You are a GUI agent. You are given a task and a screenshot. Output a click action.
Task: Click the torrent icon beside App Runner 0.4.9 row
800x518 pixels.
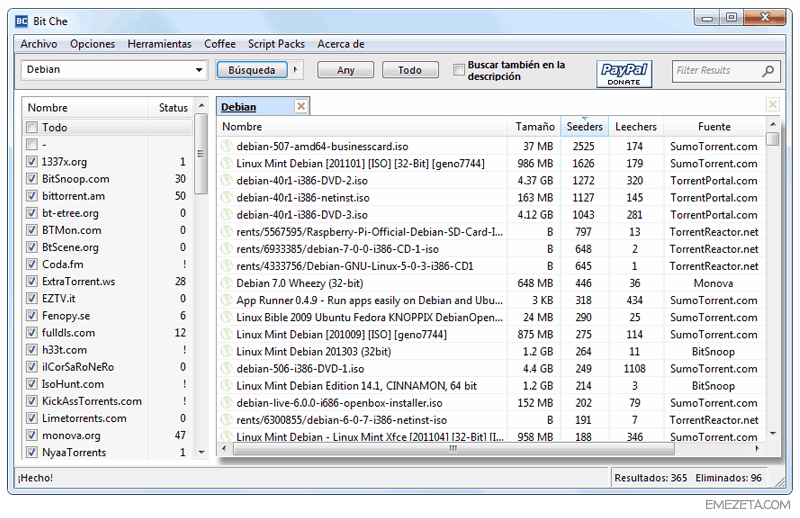[x=227, y=301]
